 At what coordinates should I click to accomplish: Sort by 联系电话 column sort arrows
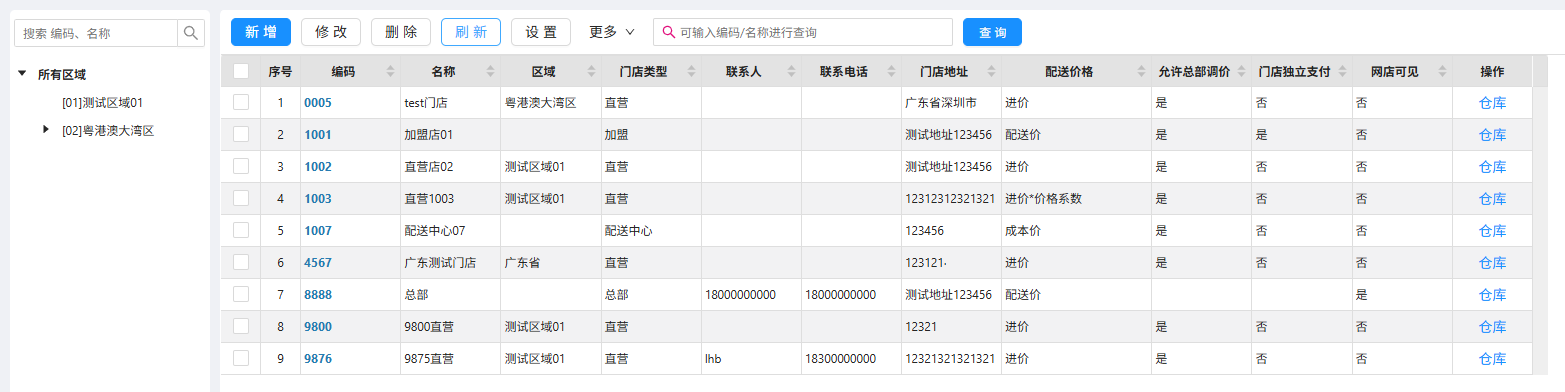click(890, 71)
